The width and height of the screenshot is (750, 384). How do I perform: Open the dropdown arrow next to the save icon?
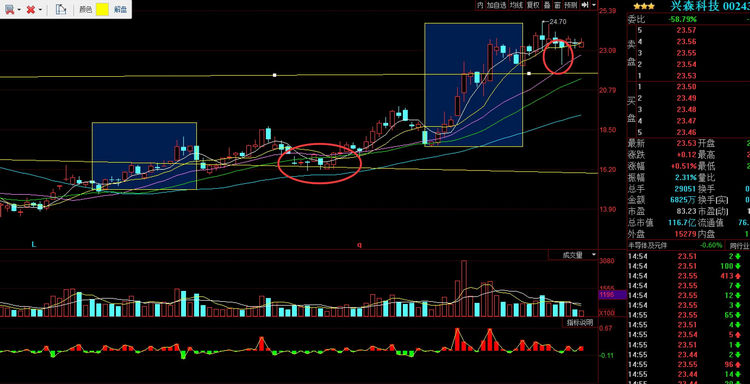click(19, 10)
